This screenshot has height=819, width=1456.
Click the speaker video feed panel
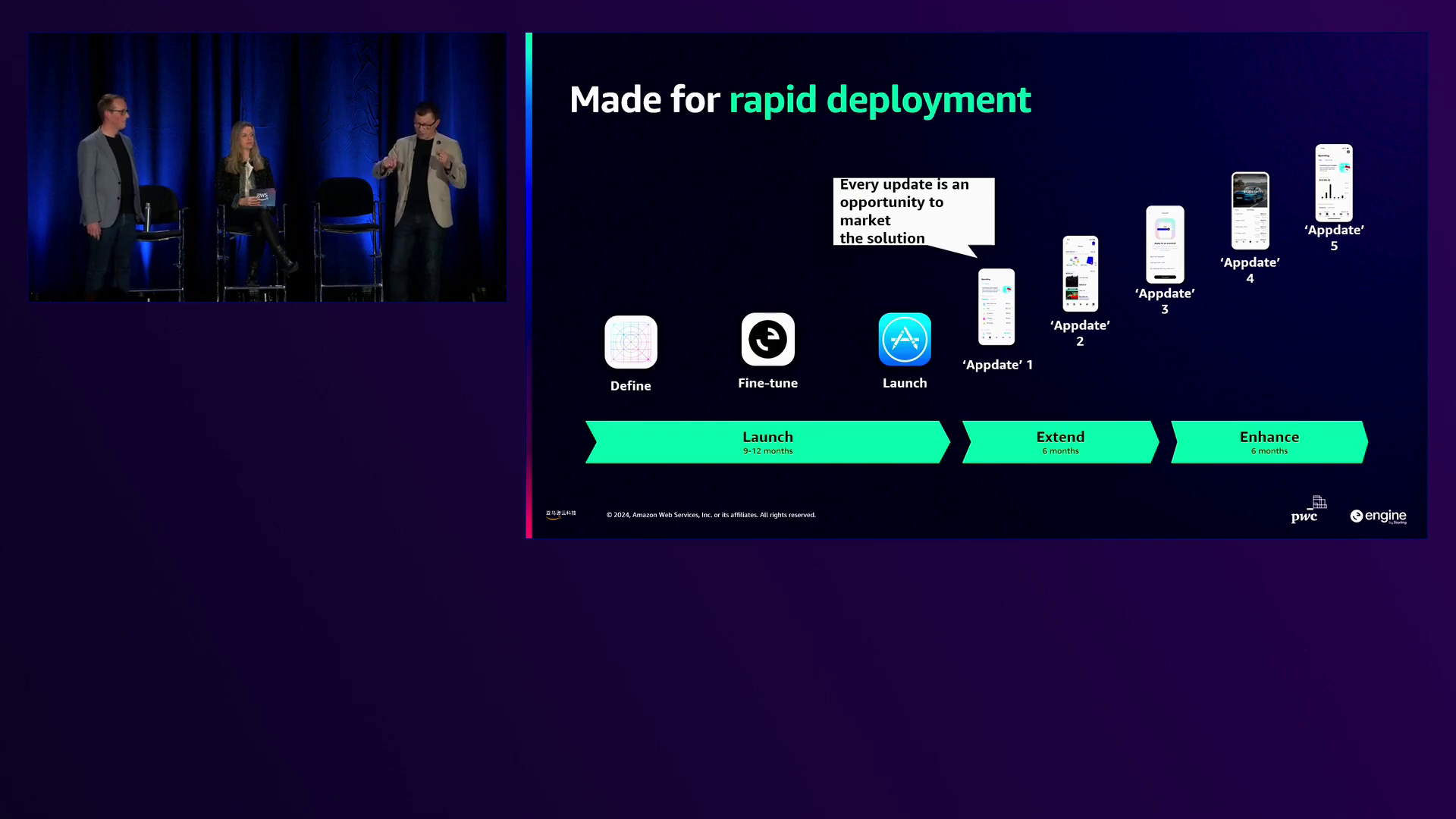click(267, 167)
